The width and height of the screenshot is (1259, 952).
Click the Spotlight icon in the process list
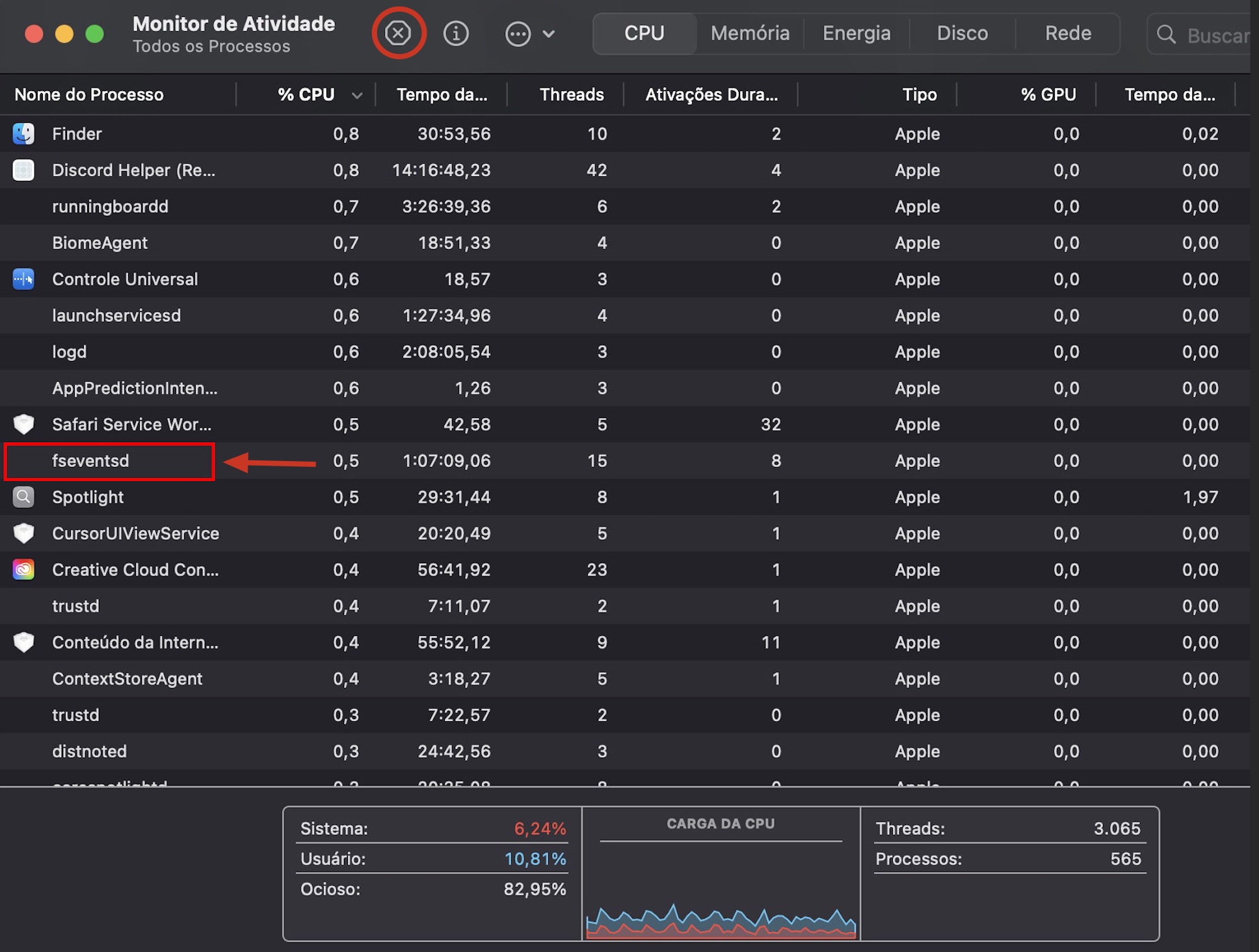pyautogui.click(x=23, y=497)
